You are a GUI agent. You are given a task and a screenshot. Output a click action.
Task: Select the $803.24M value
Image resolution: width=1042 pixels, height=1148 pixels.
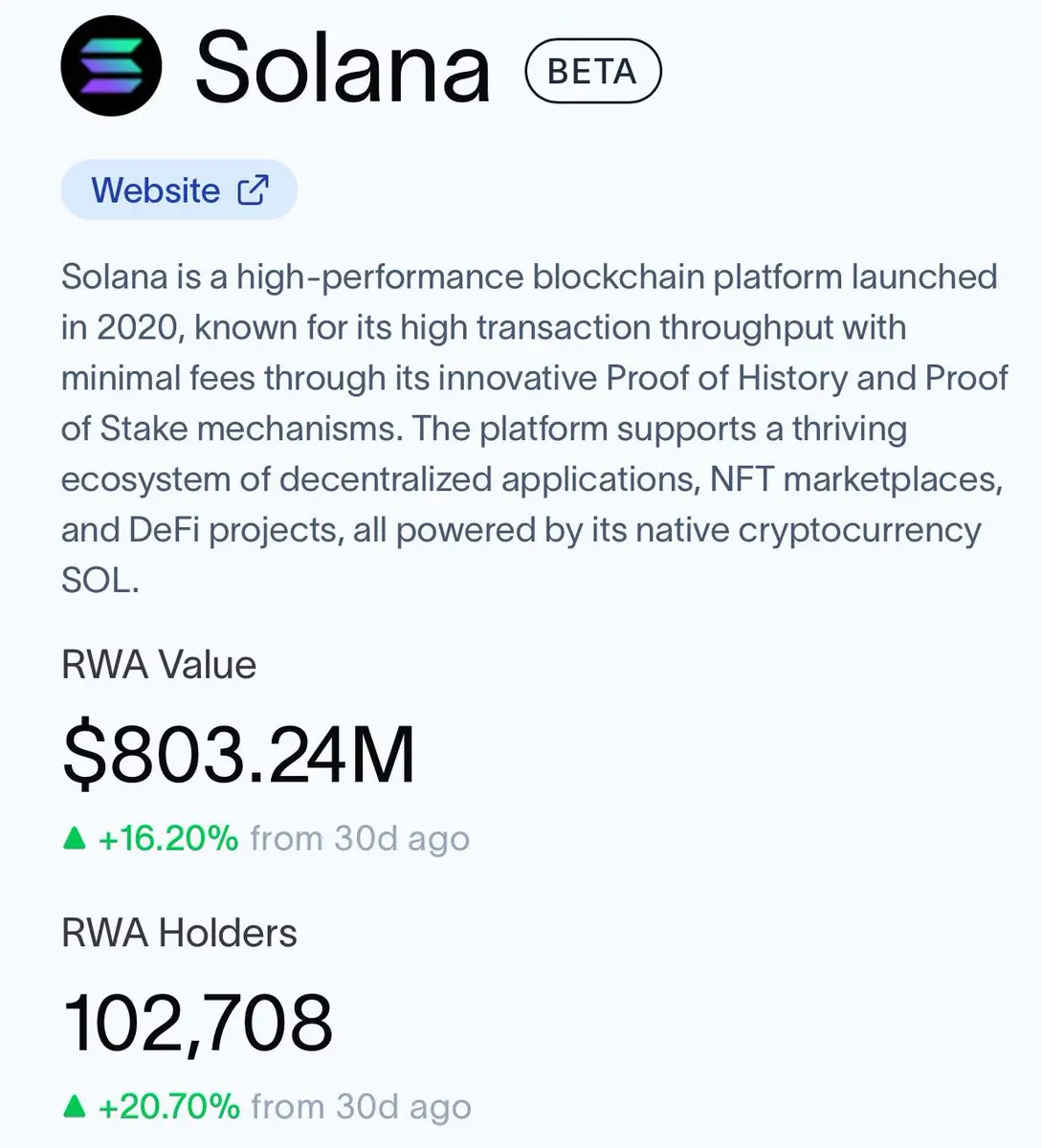click(x=238, y=755)
